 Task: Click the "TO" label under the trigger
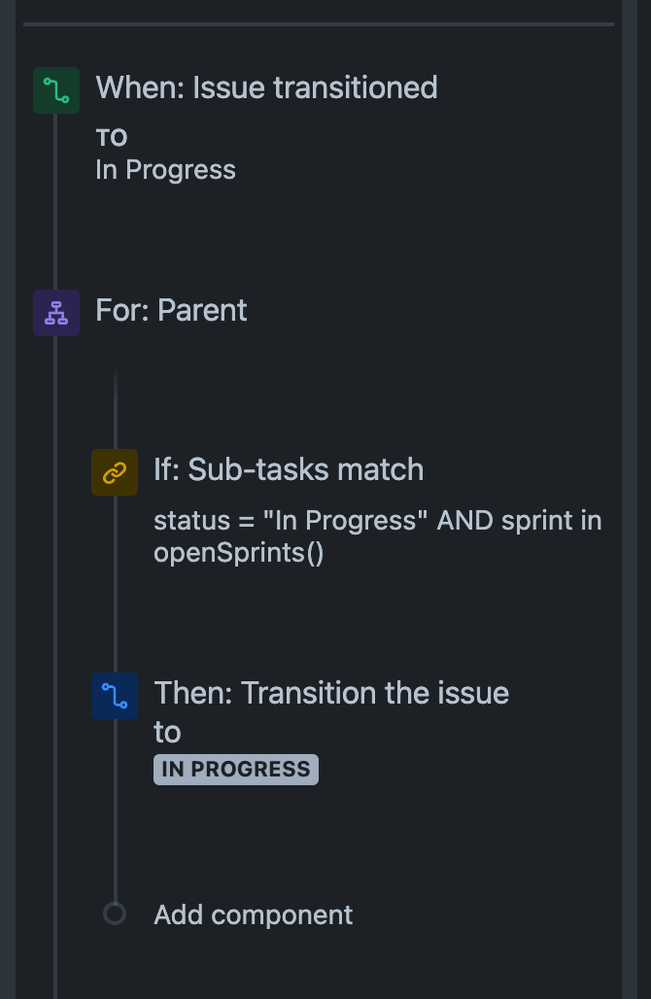(x=111, y=138)
